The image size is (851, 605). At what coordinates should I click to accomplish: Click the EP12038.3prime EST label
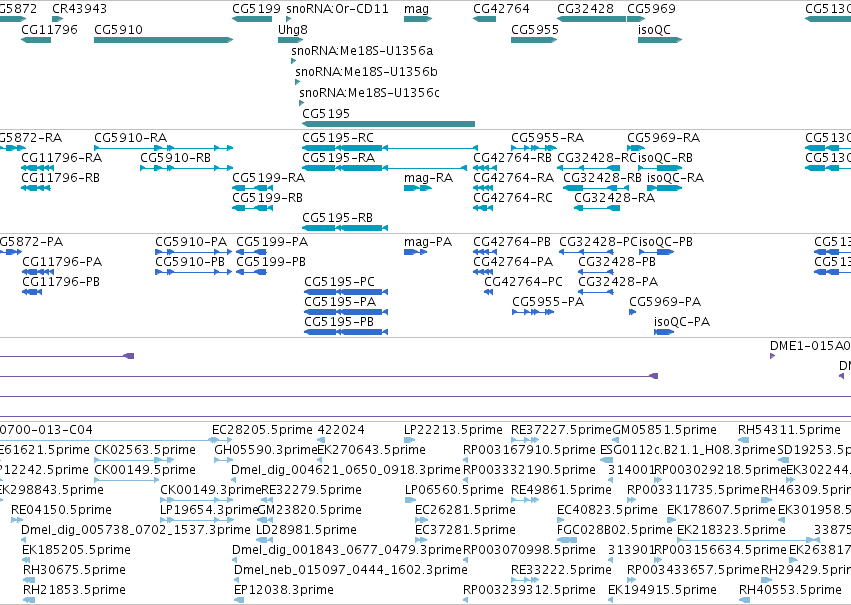pyautogui.click(x=284, y=590)
